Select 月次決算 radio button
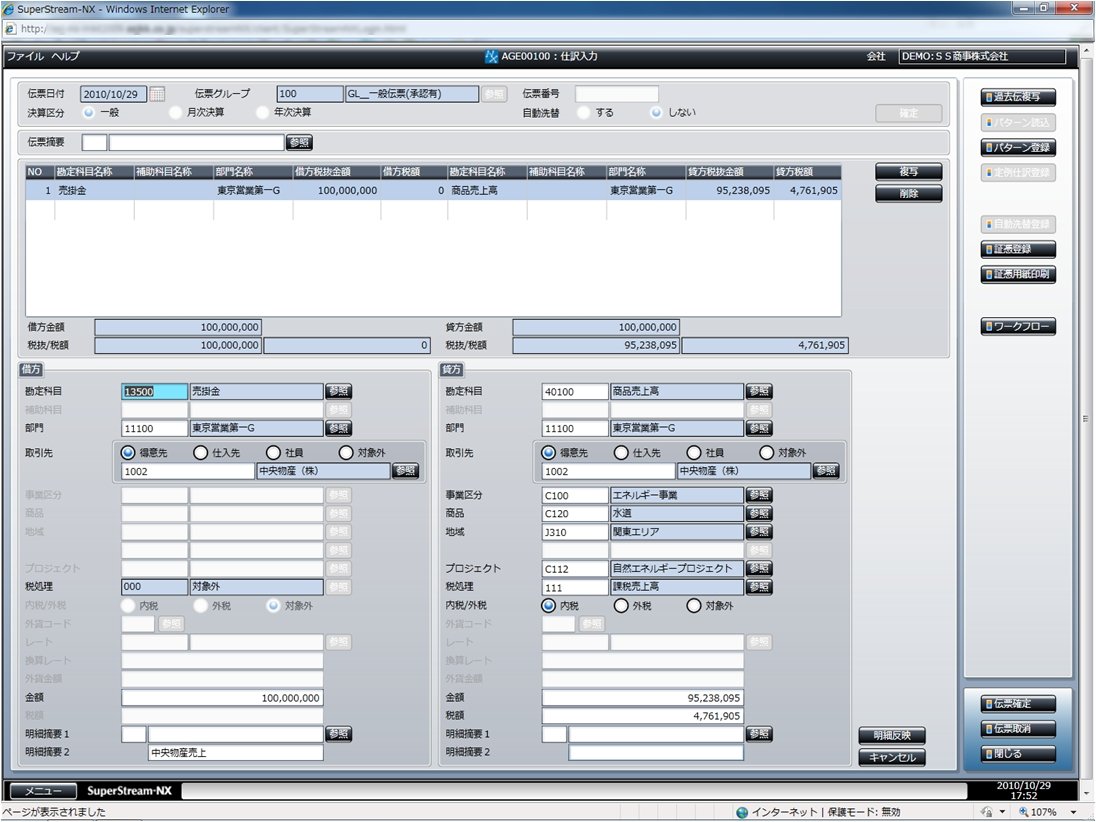Screen dimensions: 1096x822 coord(175,112)
